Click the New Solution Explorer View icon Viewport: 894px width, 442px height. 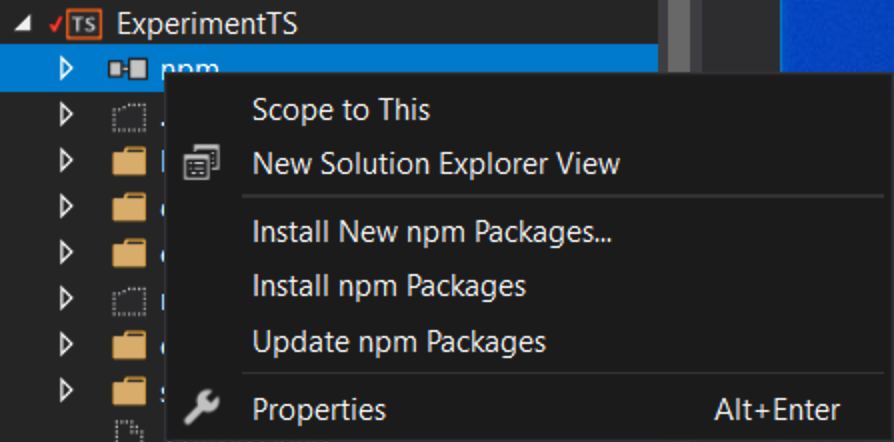pos(201,163)
